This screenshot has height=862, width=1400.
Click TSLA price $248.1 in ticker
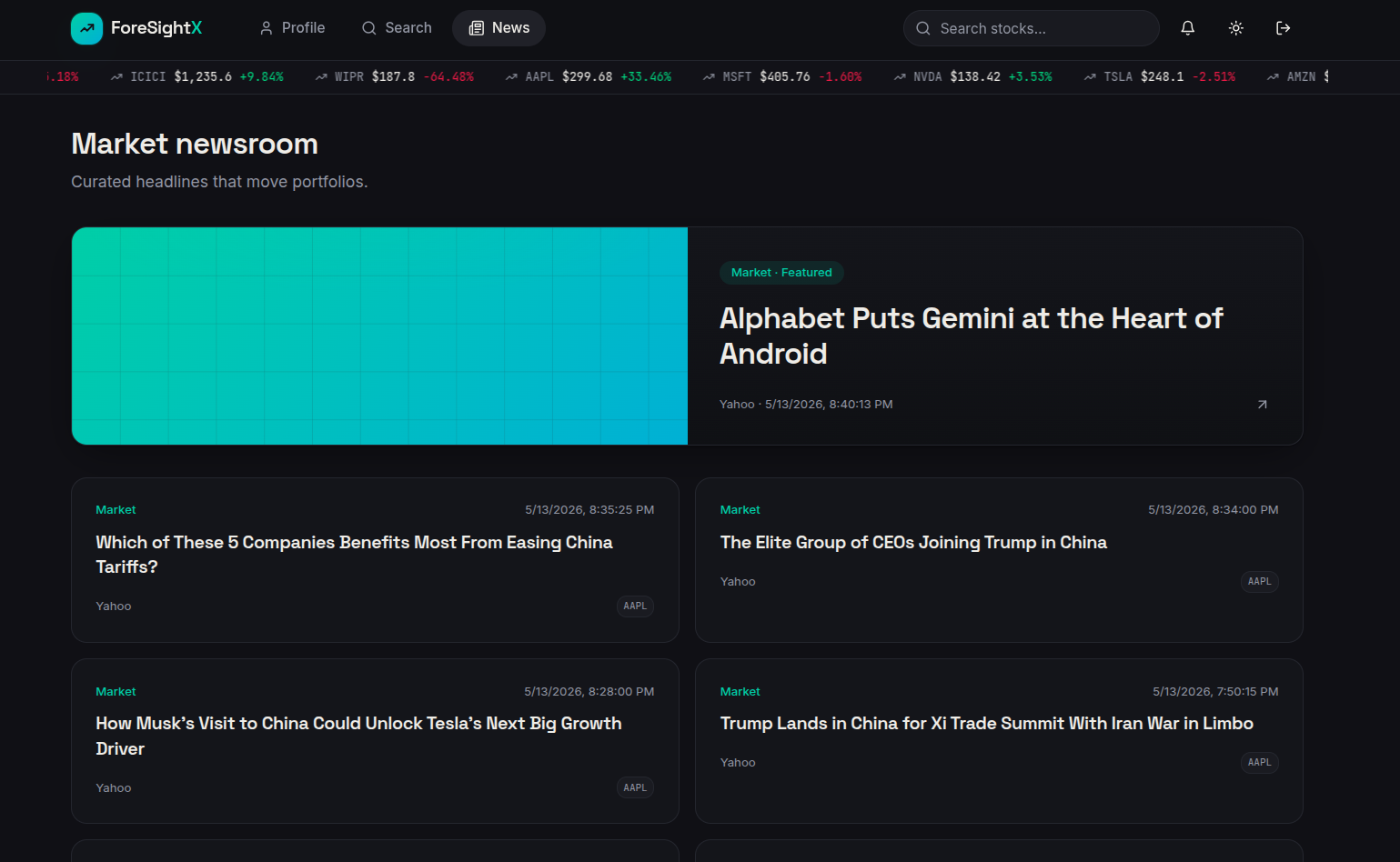point(1163,77)
